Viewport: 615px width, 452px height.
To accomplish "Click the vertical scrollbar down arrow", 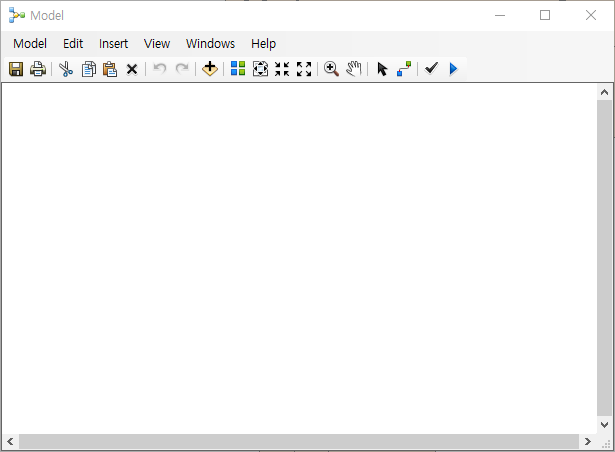I will [604, 425].
